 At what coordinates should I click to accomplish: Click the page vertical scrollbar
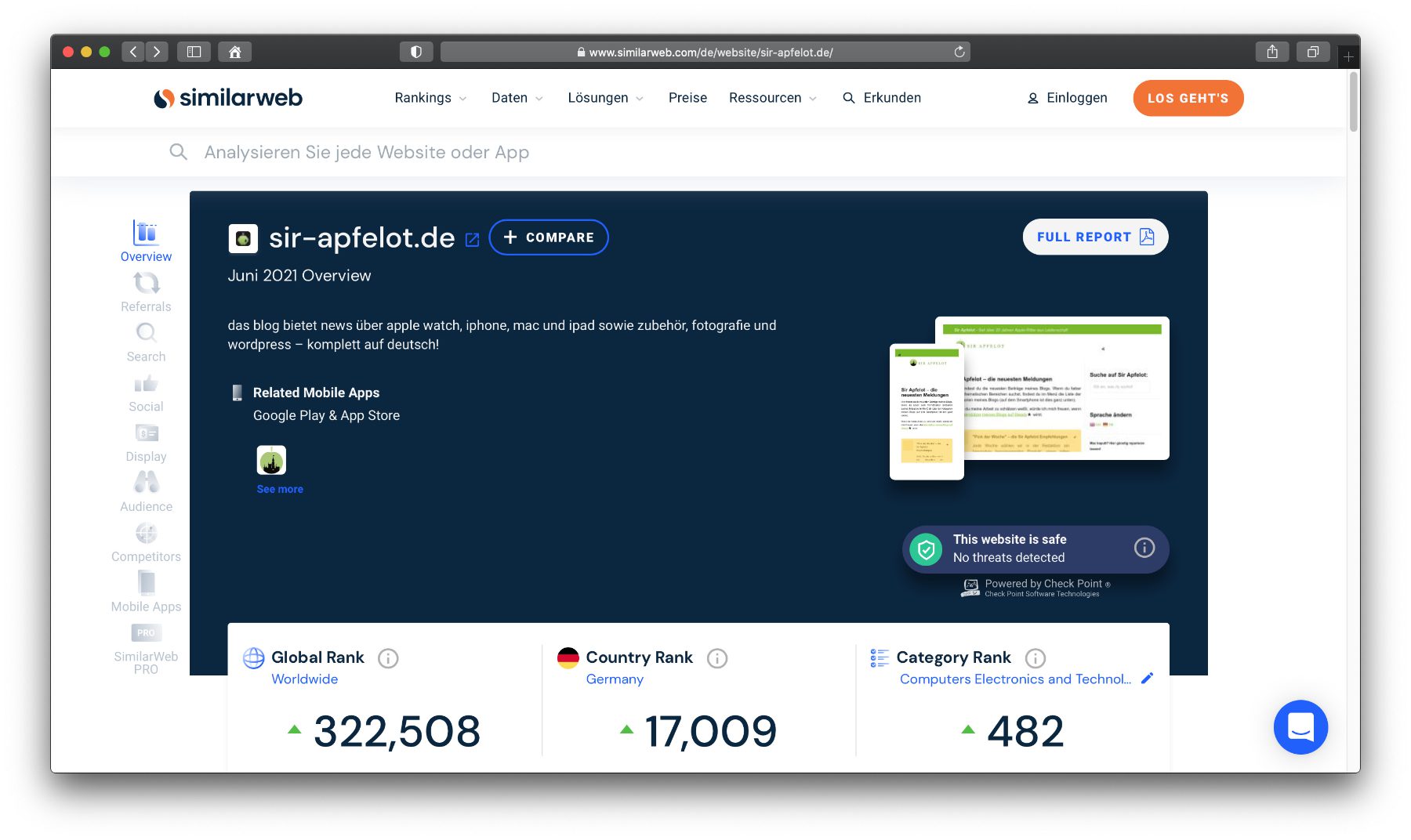1353,102
